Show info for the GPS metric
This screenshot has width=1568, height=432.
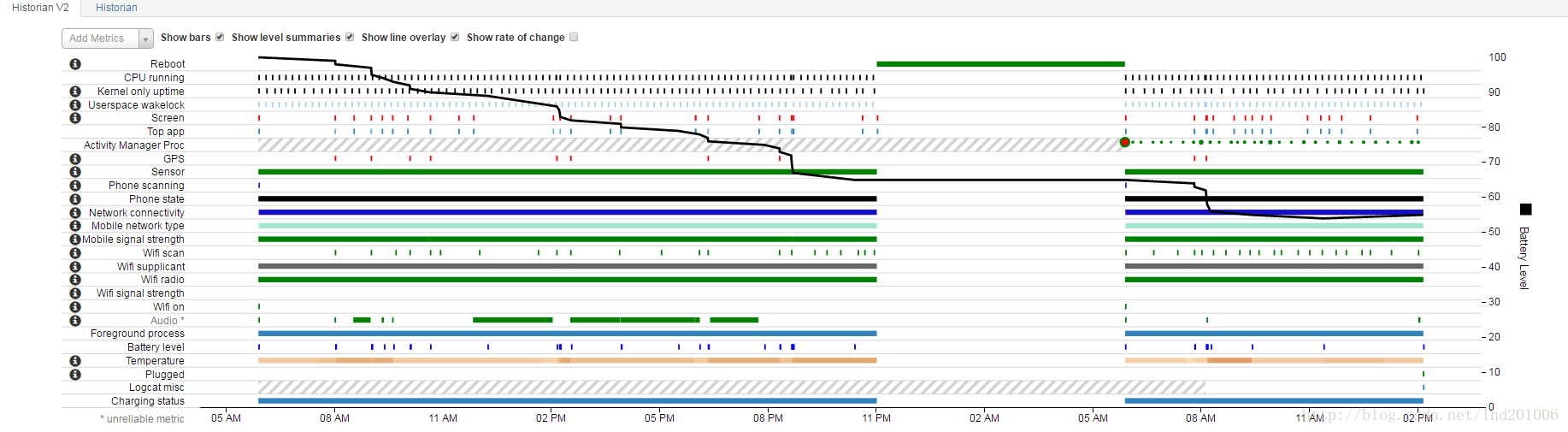point(75,159)
